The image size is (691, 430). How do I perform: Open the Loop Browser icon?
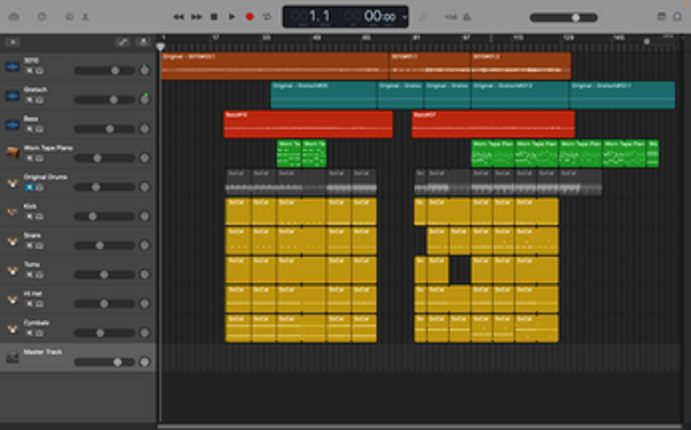pos(678,17)
